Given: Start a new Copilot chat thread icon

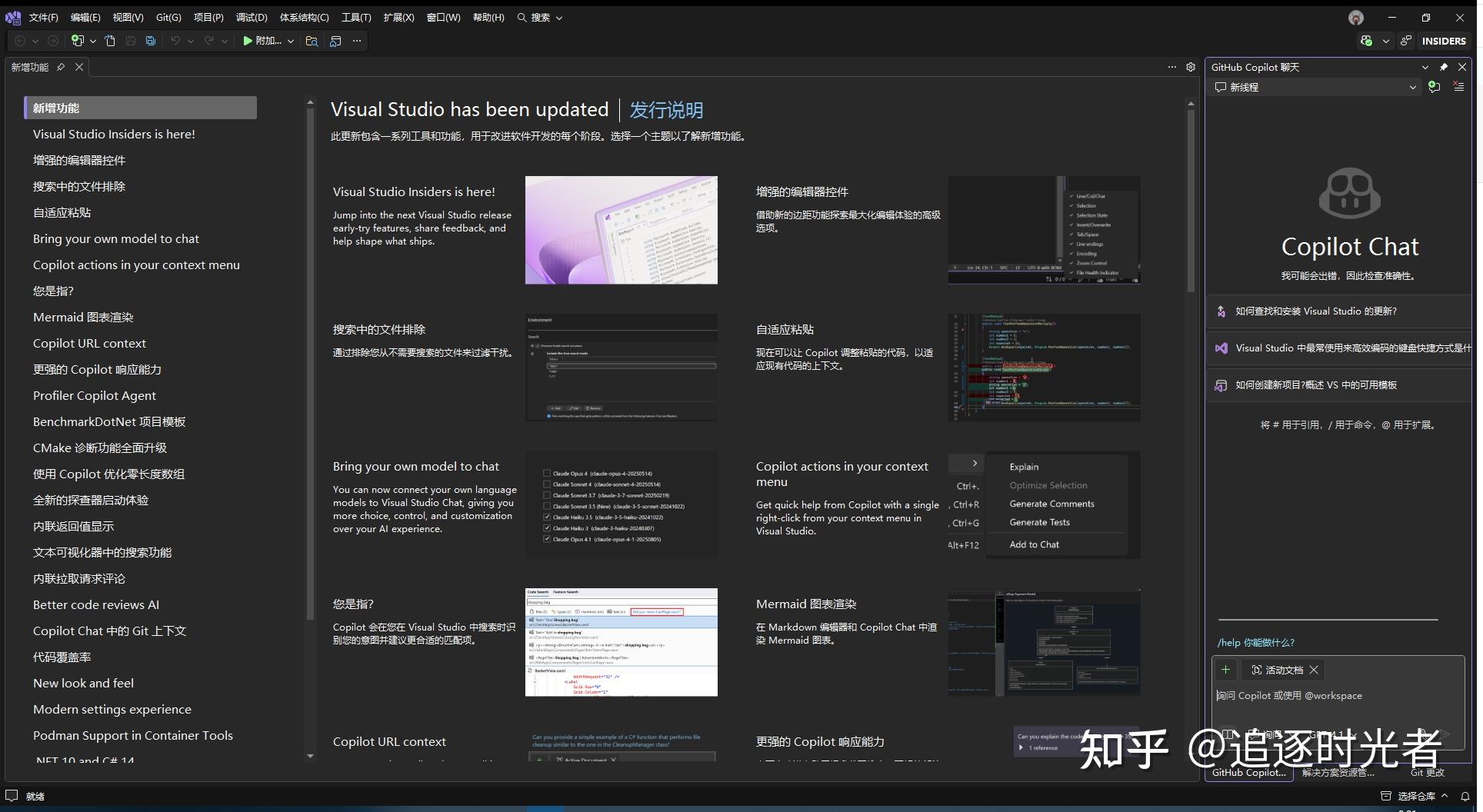Looking at the screenshot, I should tap(1434, 88).
